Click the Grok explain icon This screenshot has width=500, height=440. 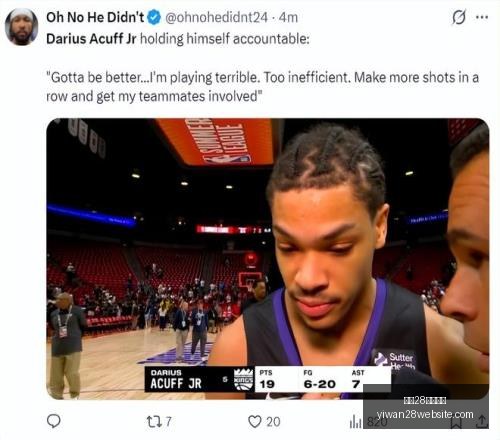[x=459, y=17]
